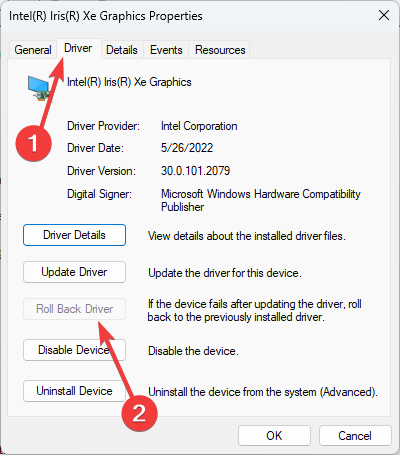Close the Properties dialog window
400x455 pixels.
coord(384,15)
